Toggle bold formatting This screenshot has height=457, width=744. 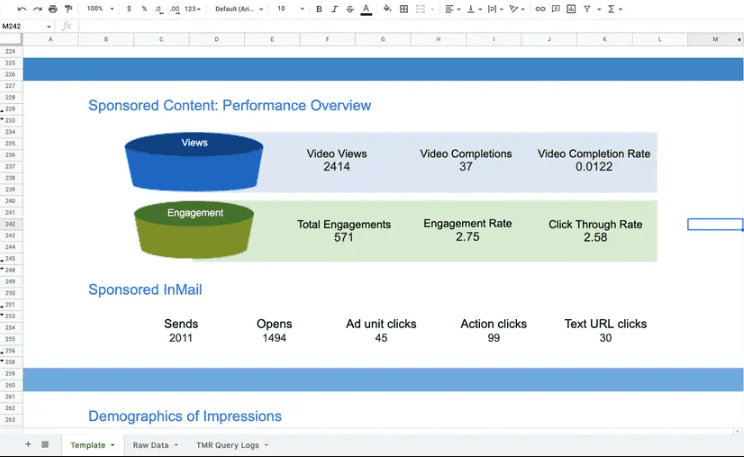[319, 9]
